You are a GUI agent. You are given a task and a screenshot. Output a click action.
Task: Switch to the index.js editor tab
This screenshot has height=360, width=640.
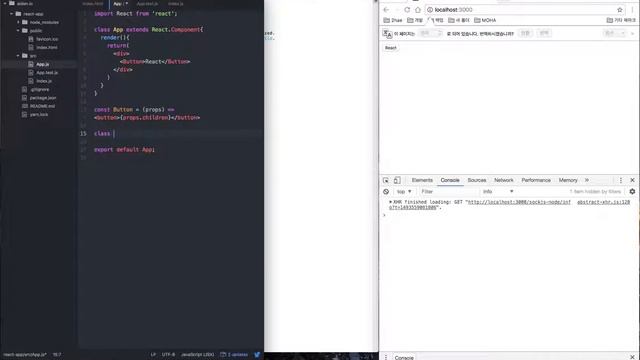coord(176,4)
